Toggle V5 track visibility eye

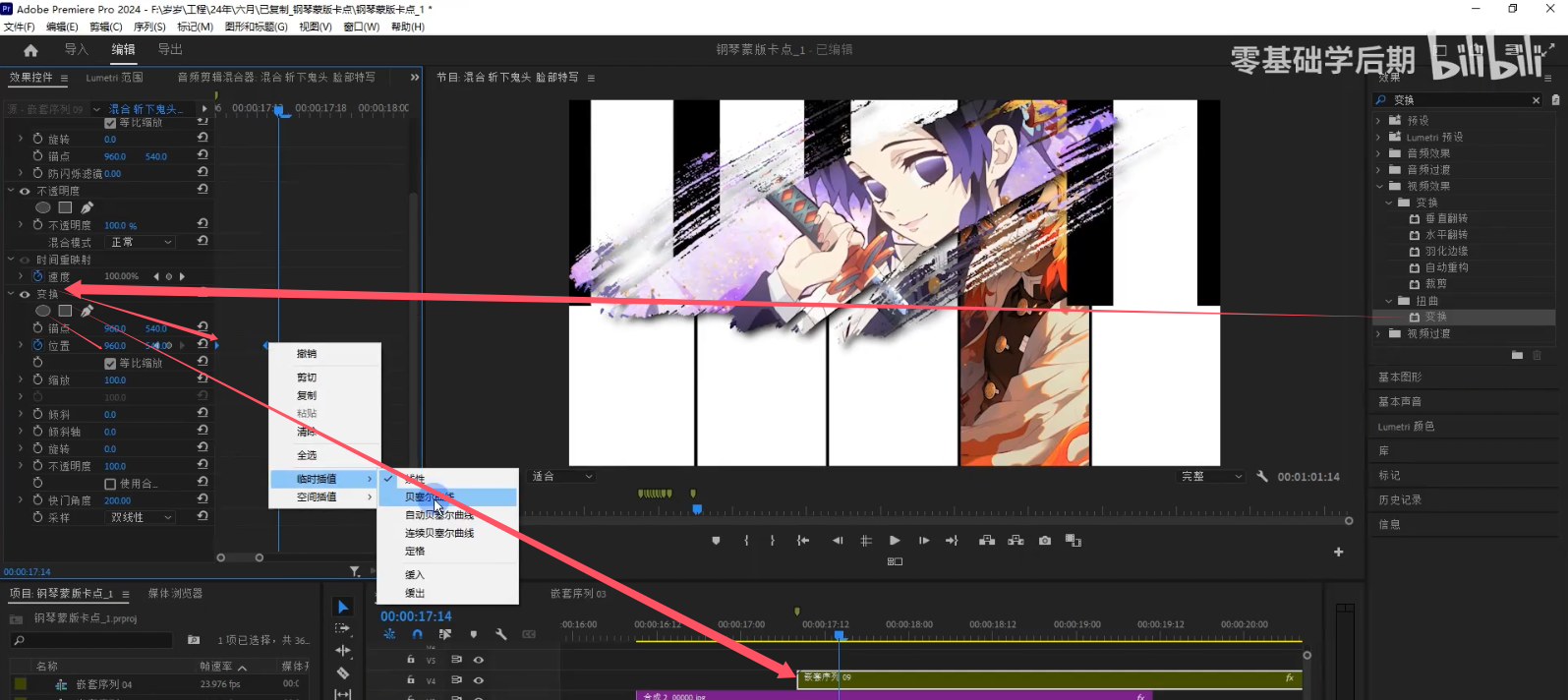tap(479, 660)
